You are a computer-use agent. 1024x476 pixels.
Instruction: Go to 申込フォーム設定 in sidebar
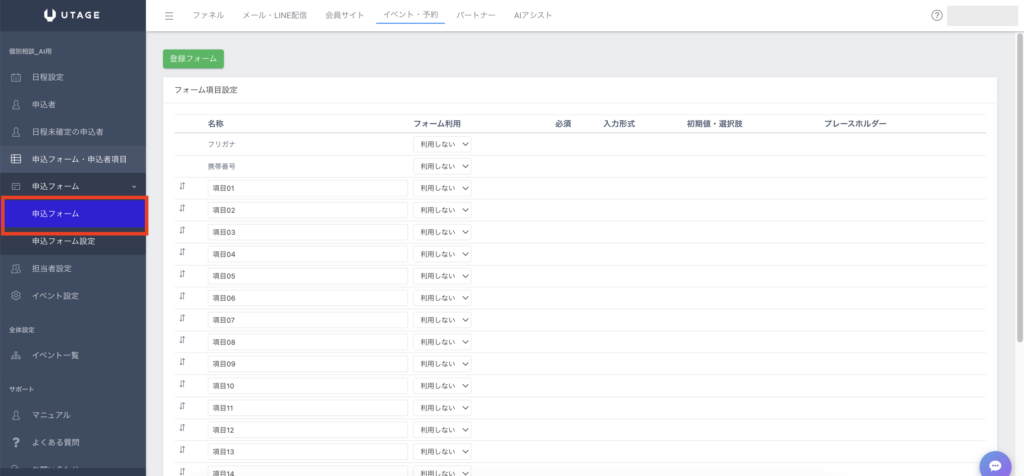point(63,241)
